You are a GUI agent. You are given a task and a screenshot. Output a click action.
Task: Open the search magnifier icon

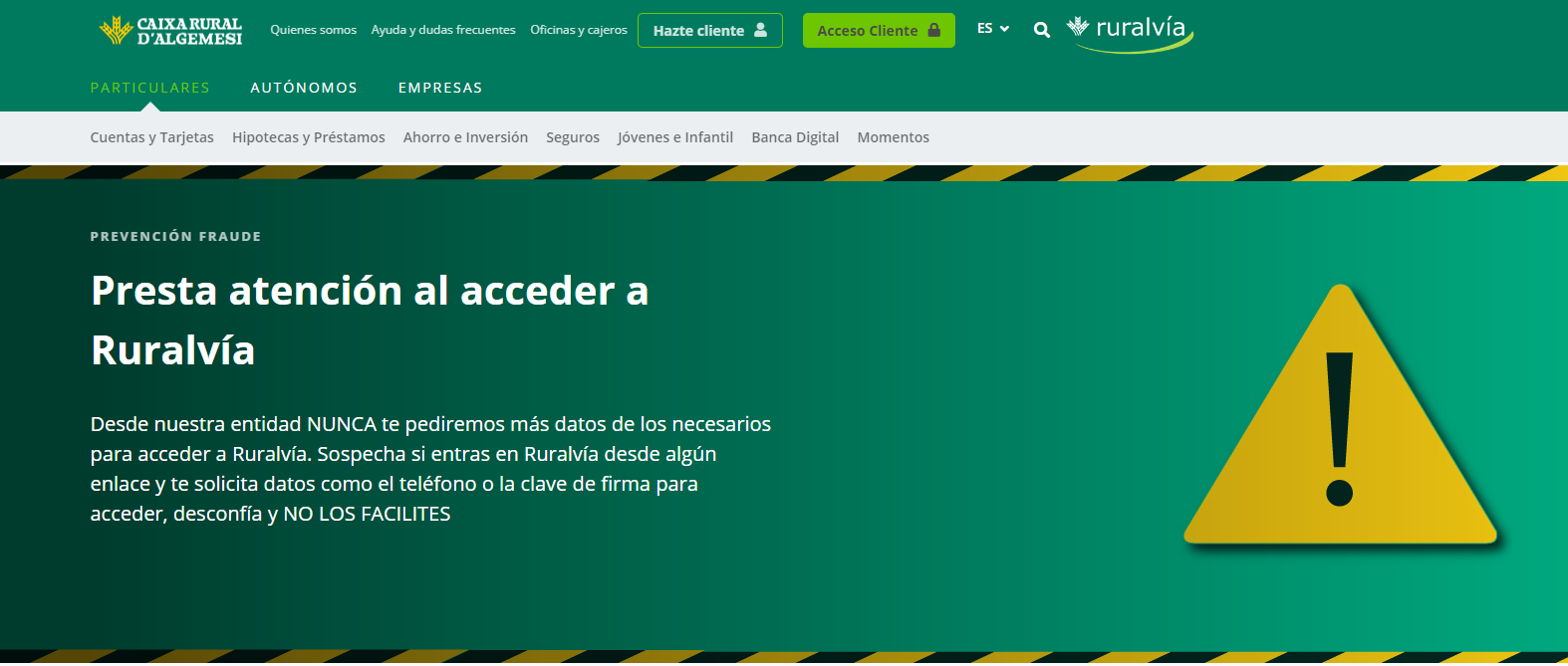click(1042, 30)
